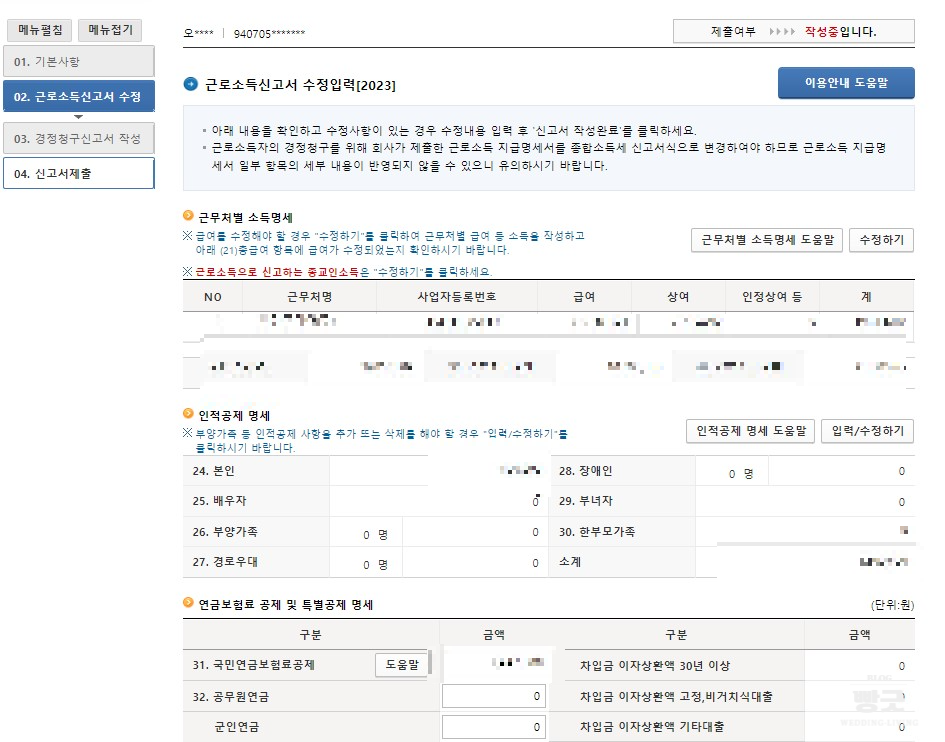Open the 03. 경정청구신고서 작성 step
Screen dimensions: 945x742
pos(77,138)
